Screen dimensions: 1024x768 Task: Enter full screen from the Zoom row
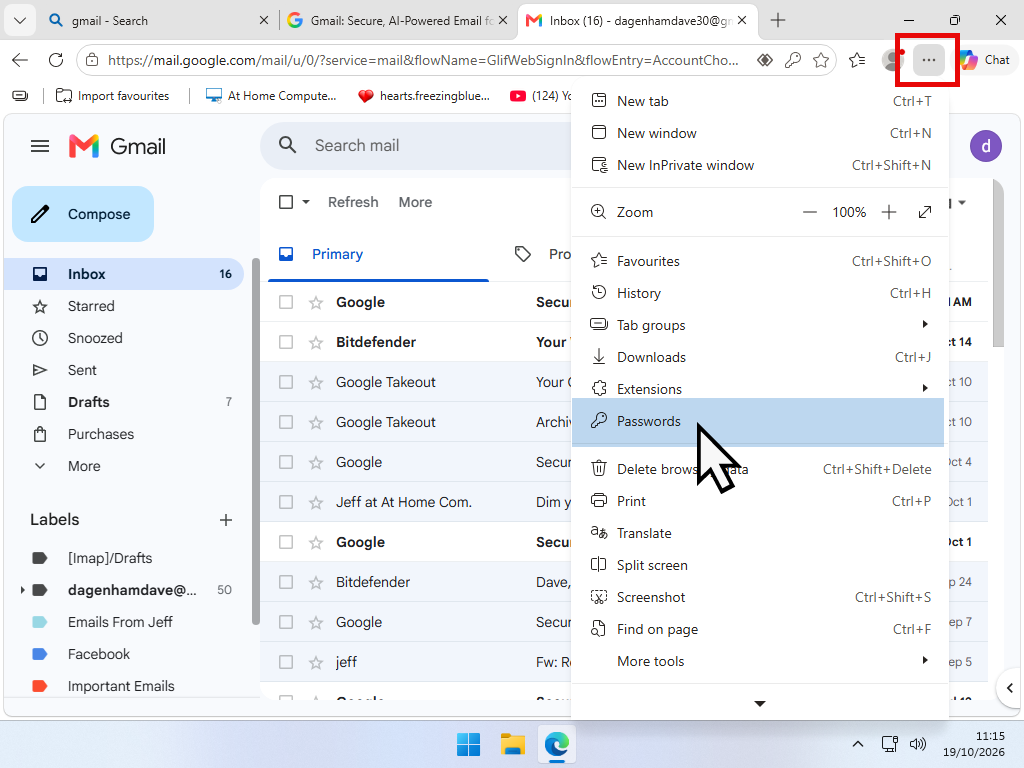point(924,212)
